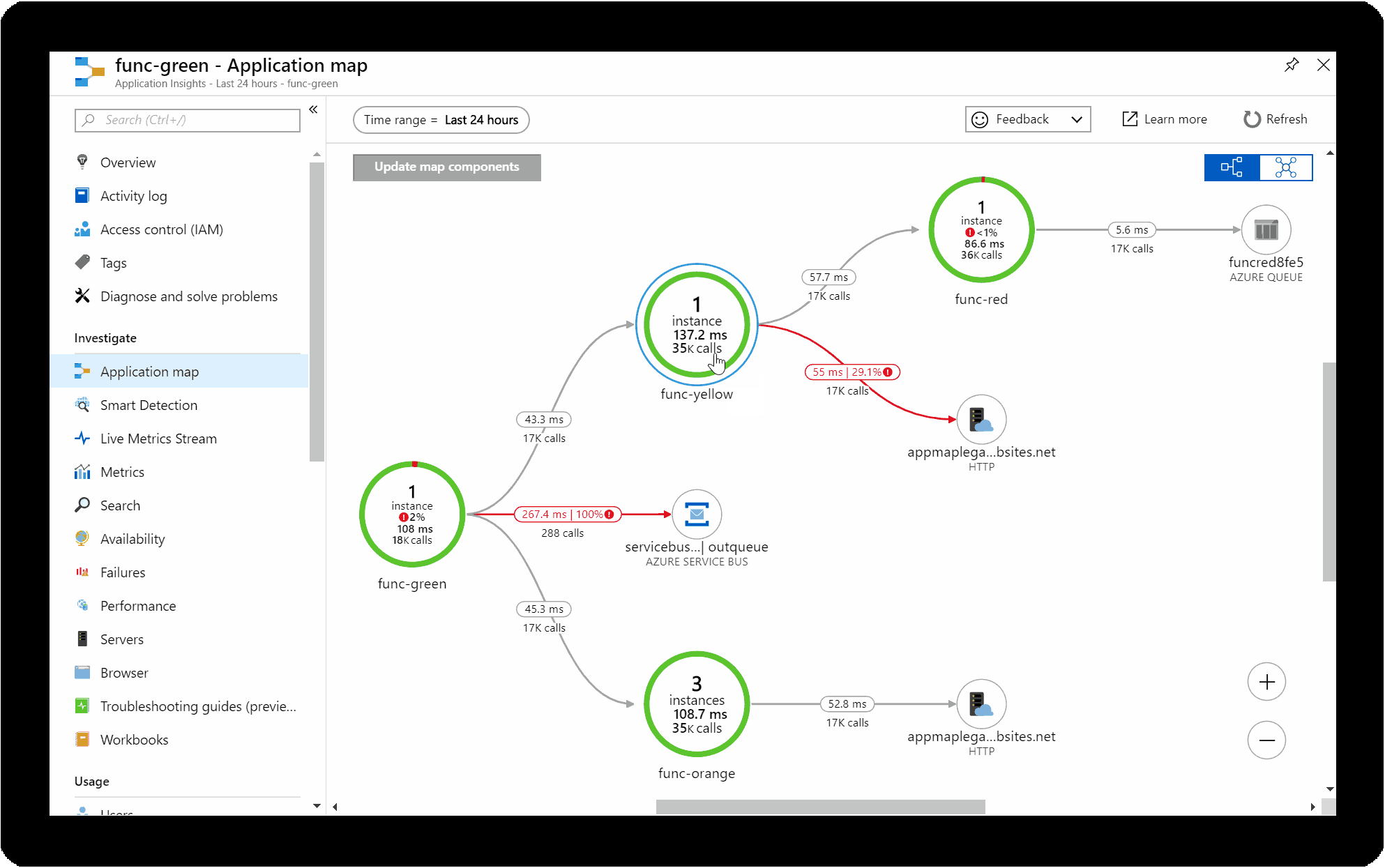Screen dimensions: 1385x868
Task: Click the 52.8 ms edge label
Action: 847,704
